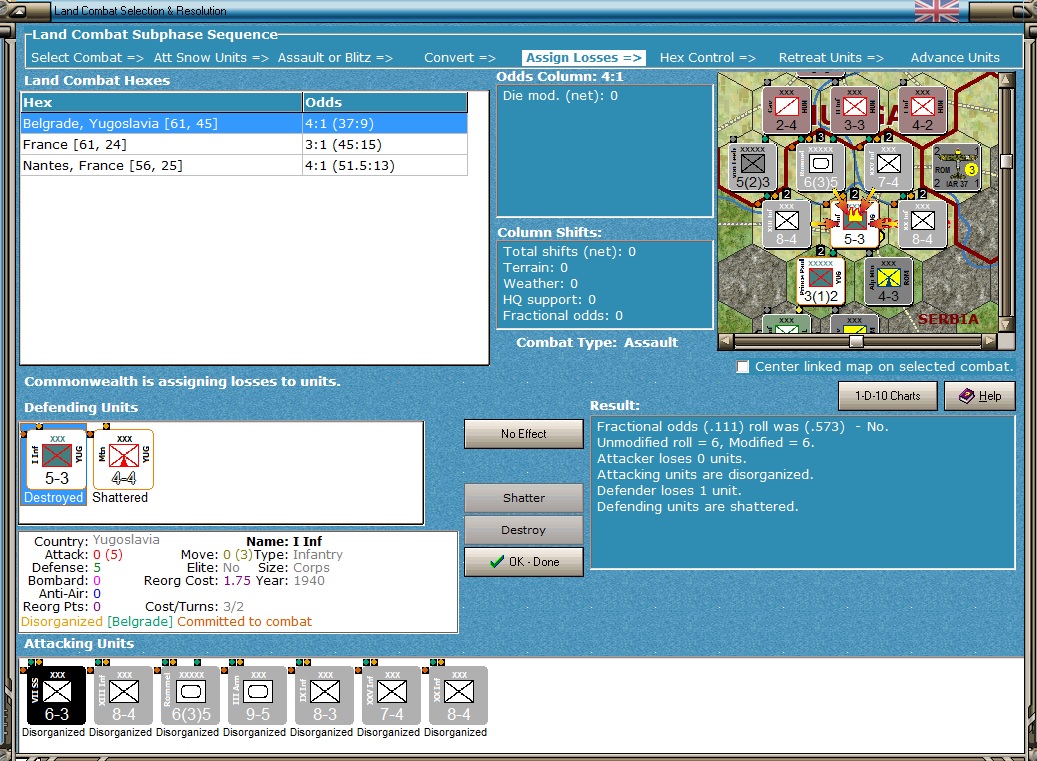Click 'Committed to combat' status text
Image resolution: width=1037 pixels, height=761 pixels.
tap(244, 622)
